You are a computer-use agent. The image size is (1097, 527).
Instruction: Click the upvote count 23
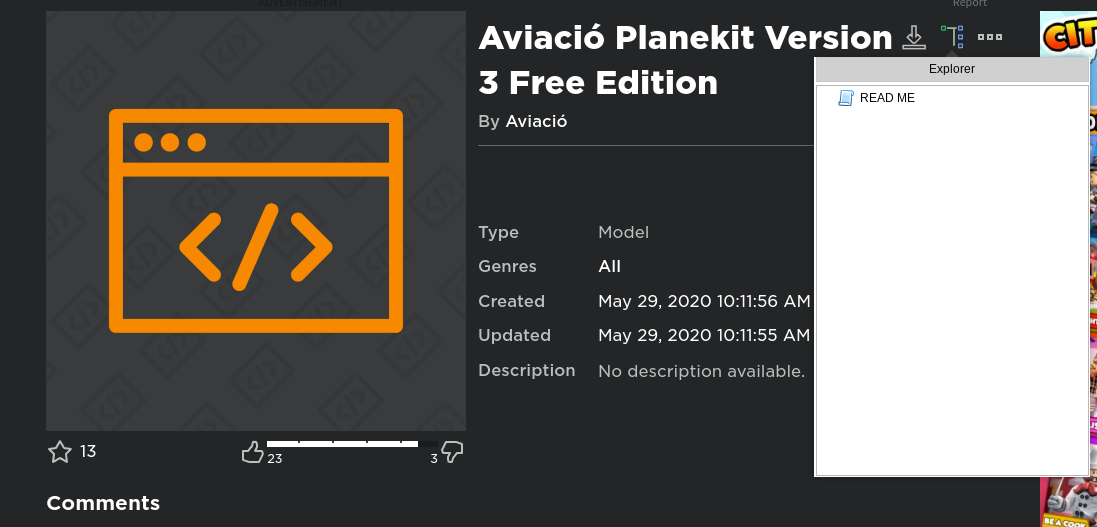pyautogui.click(x=274, y=459)
